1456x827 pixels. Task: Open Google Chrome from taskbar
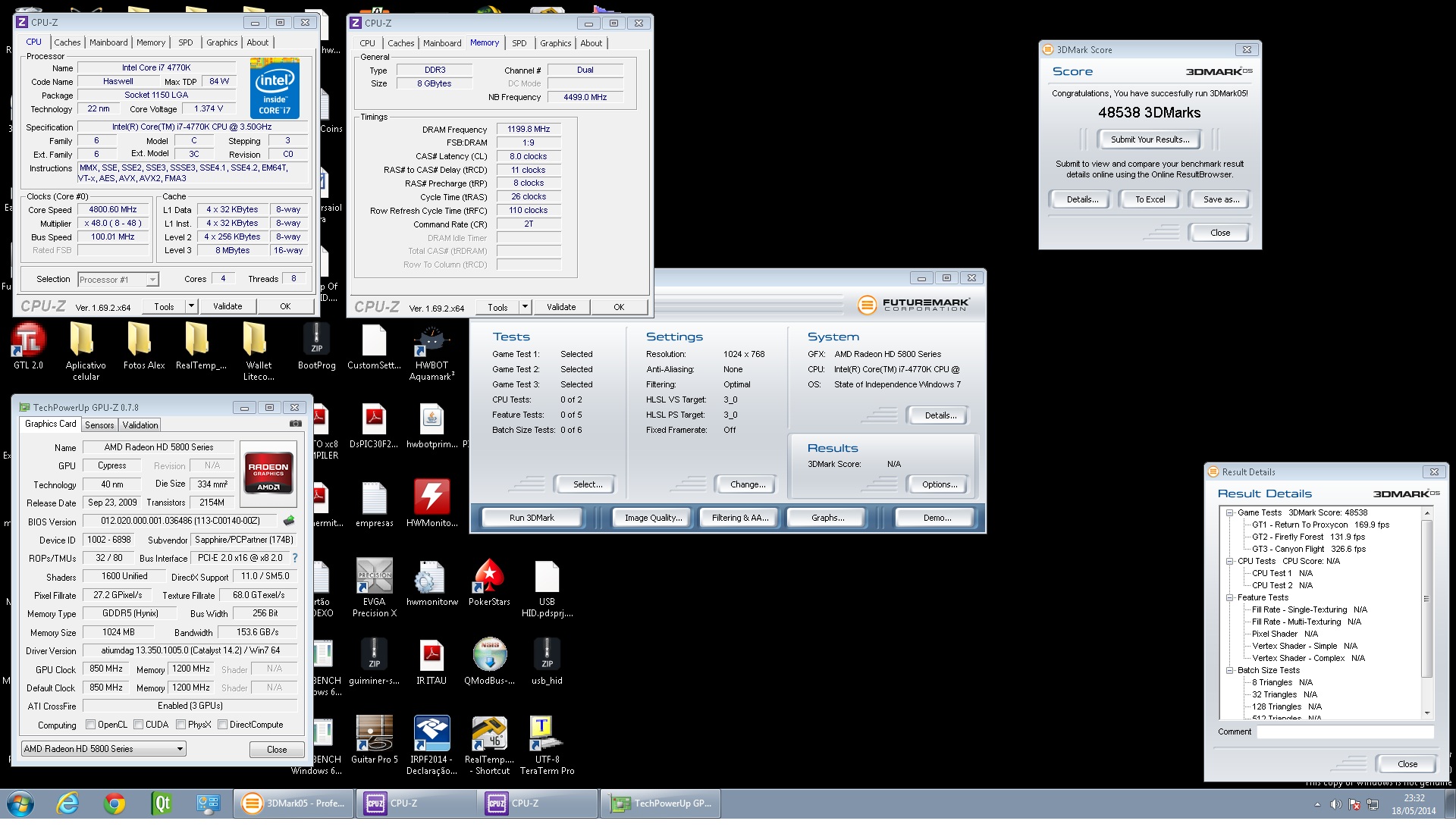[115, 804]
